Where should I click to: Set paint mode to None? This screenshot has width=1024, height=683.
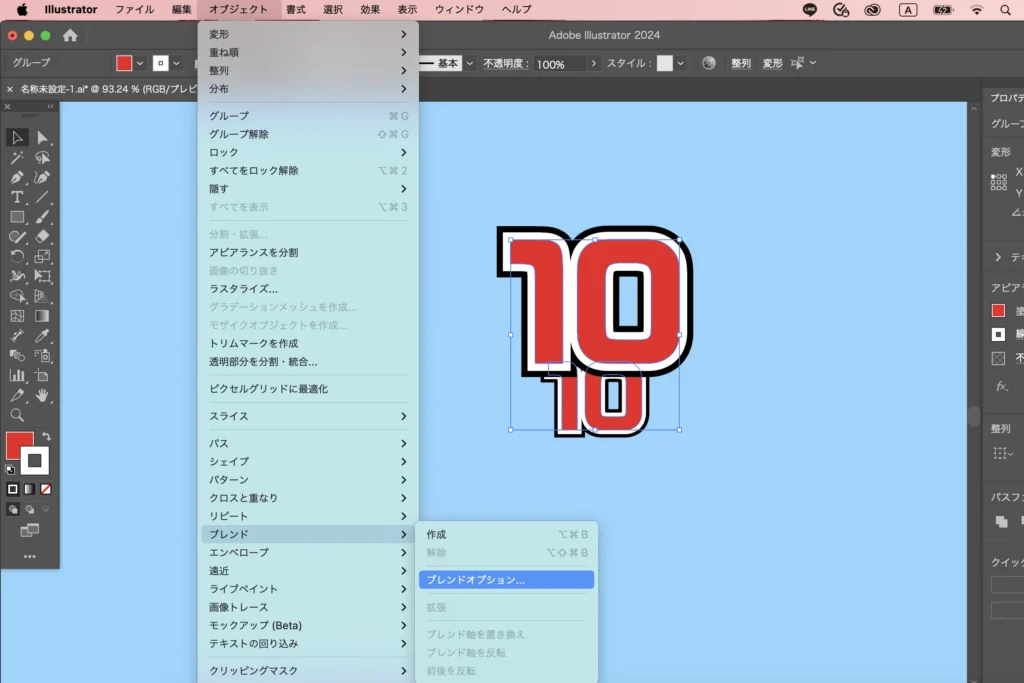[46, 489]
